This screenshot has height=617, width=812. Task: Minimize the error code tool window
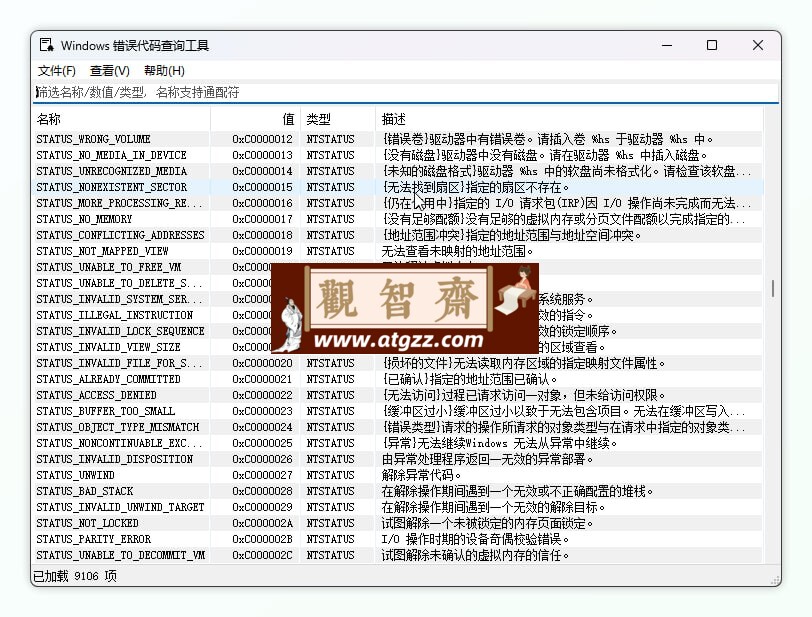pyautogui.click(x=667, y=45)
